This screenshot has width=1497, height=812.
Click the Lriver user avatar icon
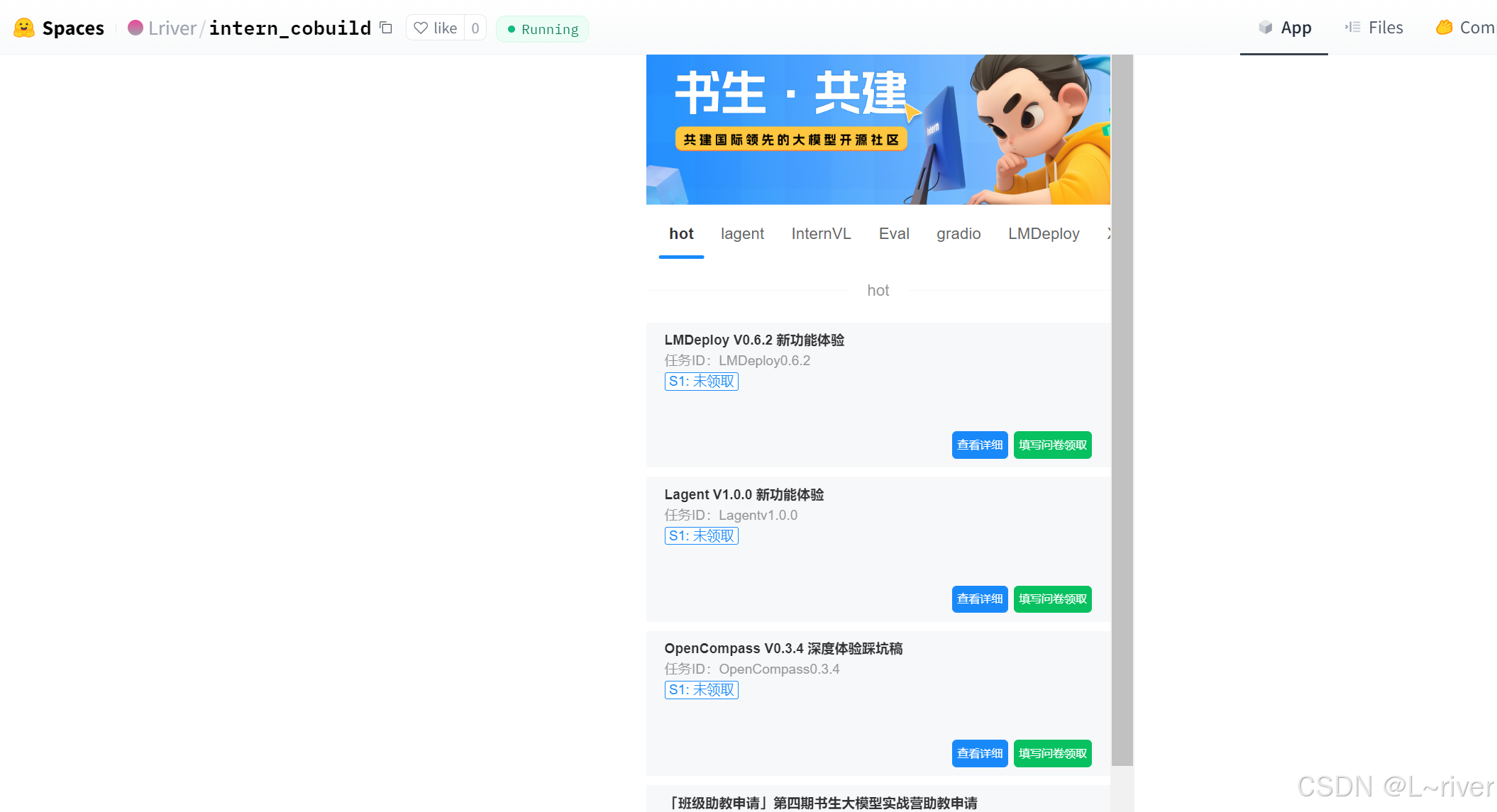tap(135, 28)
